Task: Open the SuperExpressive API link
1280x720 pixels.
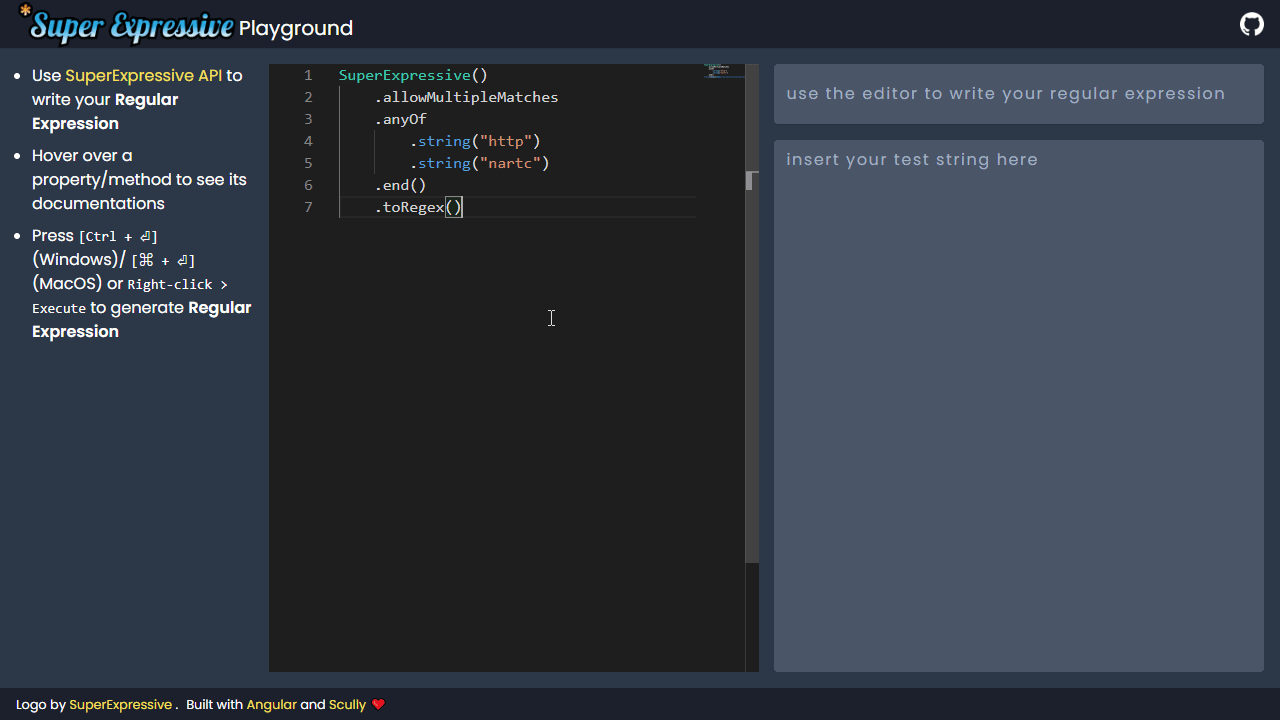Action: pyautogui.click(x=144, y=75)
